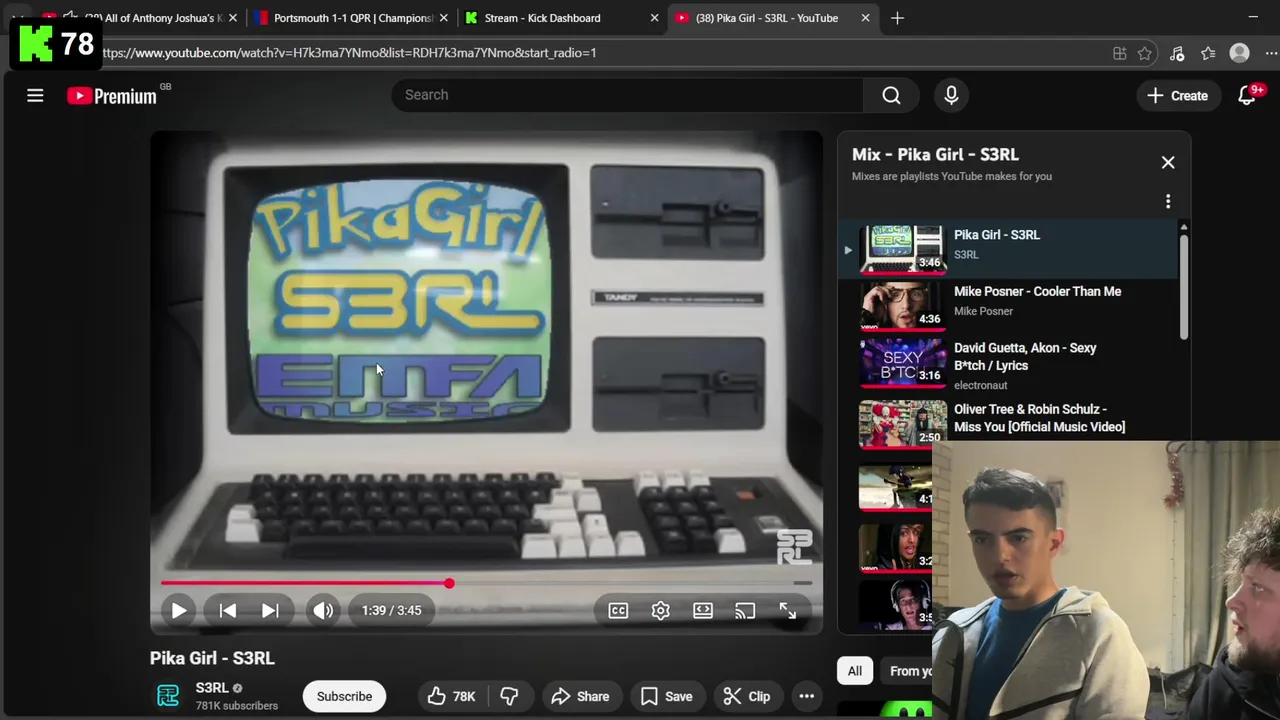Share the Pika Girl video
Image resolution: width=1280 pixels, height=720 pixels.
click(x=580, y=696)
